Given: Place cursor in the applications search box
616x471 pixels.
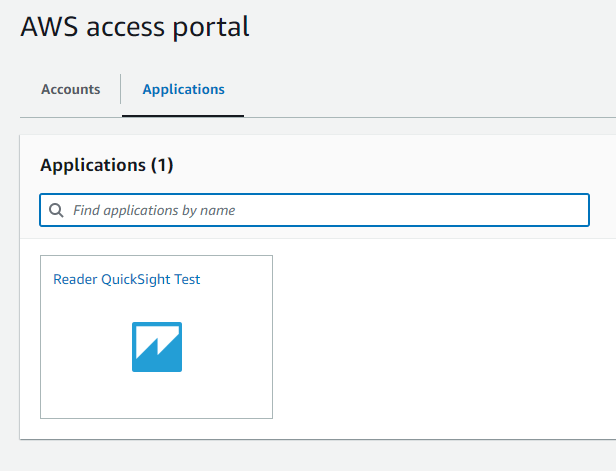Looking at the screenshot, I should [x=314, y=210].
